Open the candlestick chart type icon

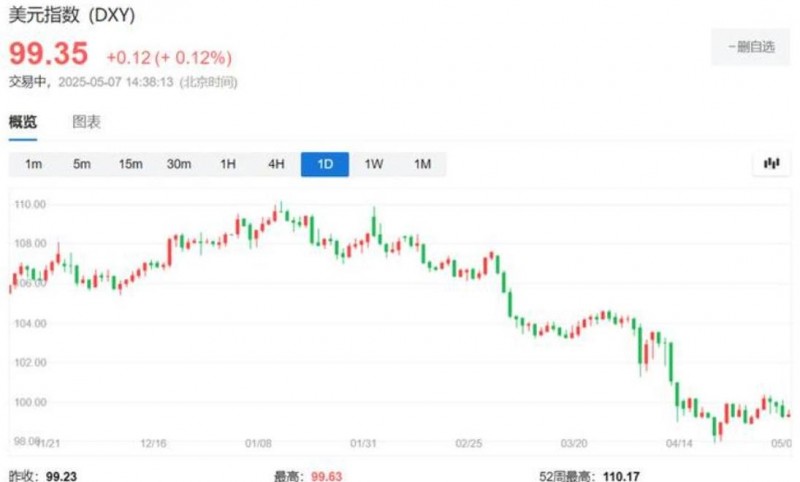pyautogui.click(x=771, y=164)
